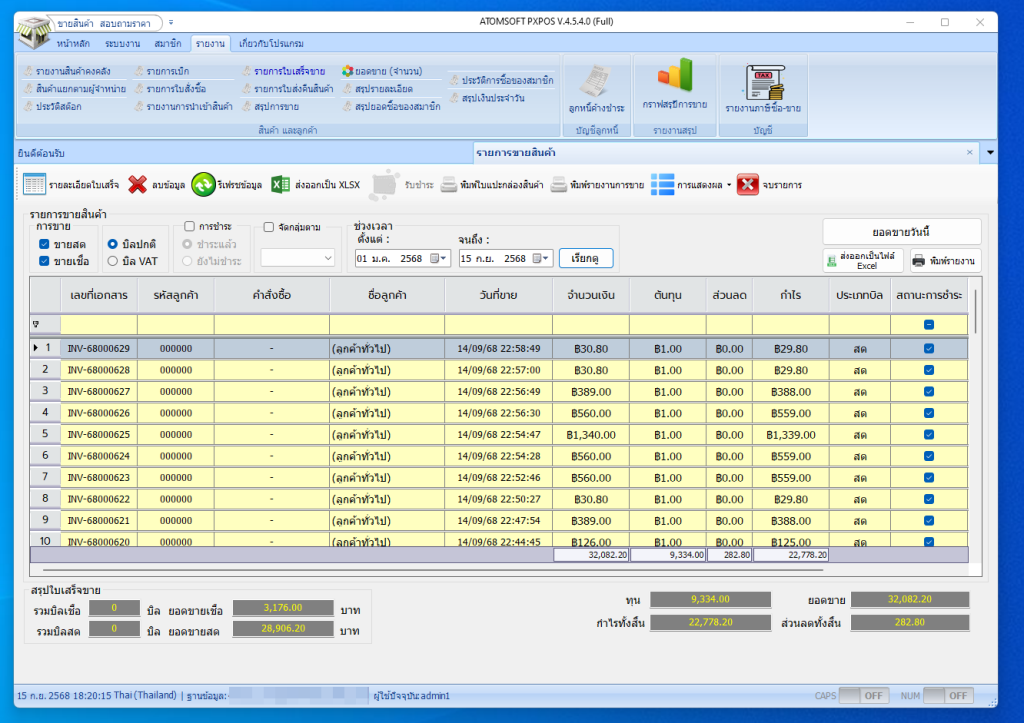The height and width of the screenshot is (723, 1024).
Task: Click the ส่งออกเป็นไฟล์ Excel button
Action: pyautogui.click(x=863, y=261)
